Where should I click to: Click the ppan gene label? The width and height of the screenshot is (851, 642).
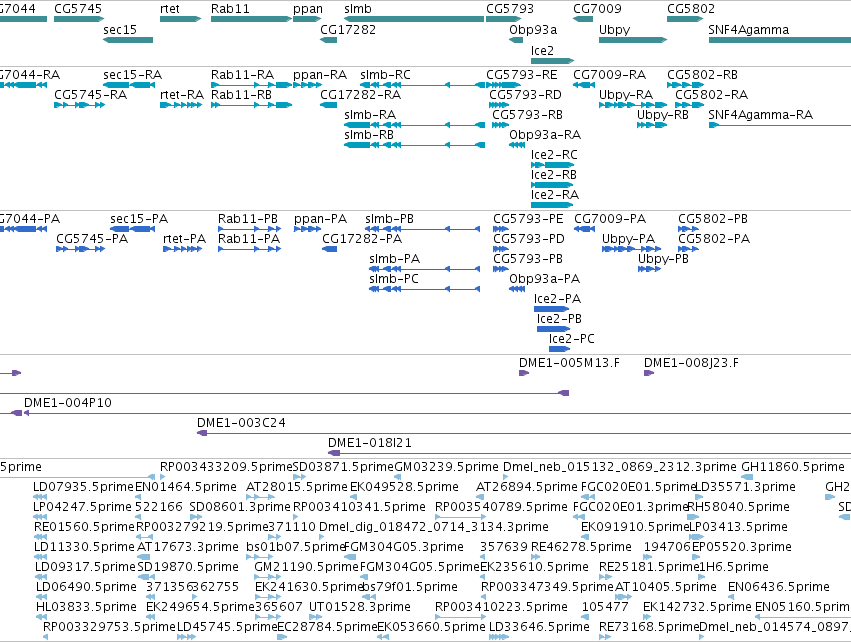[308, 9]
